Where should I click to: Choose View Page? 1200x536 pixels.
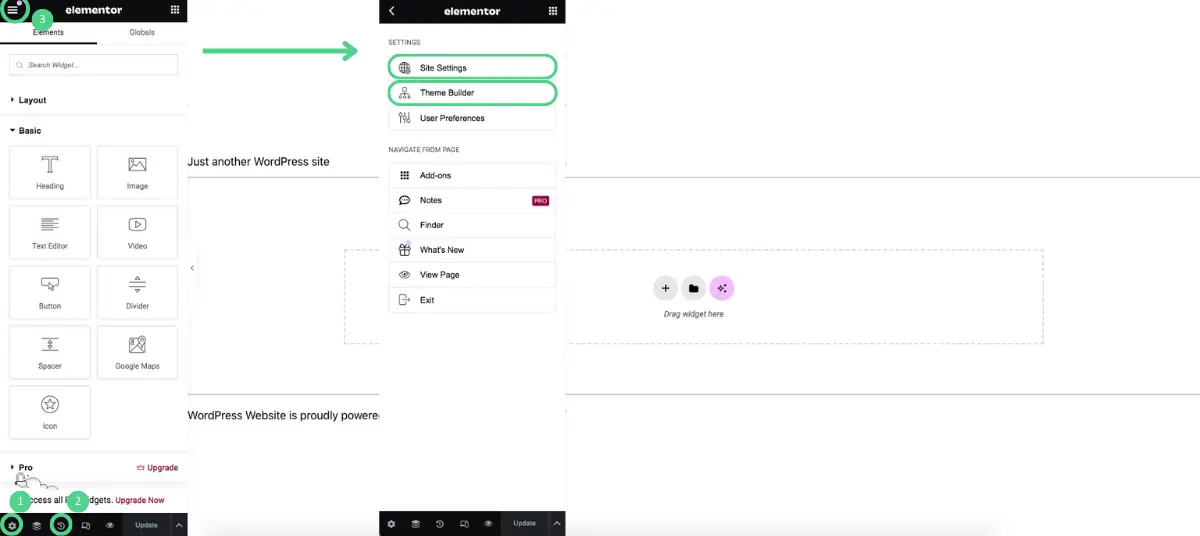tap(472, 275)
